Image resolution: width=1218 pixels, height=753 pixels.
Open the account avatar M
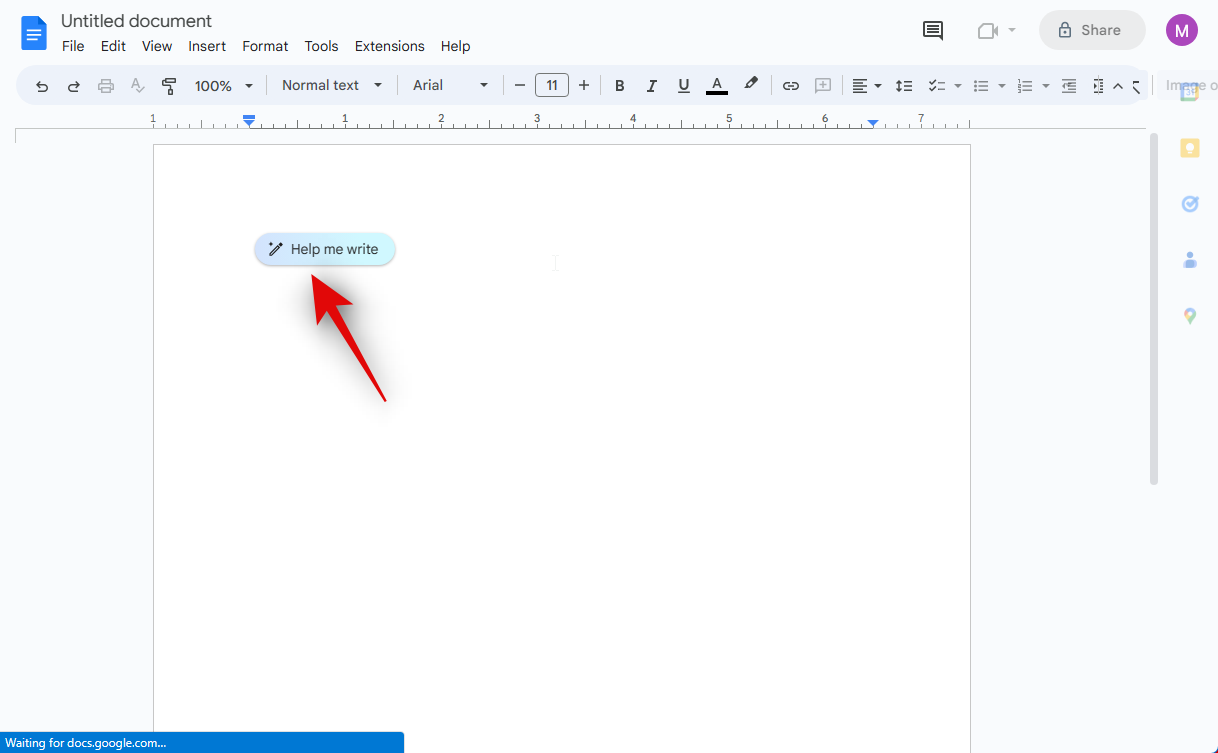tap(1181, 30)
